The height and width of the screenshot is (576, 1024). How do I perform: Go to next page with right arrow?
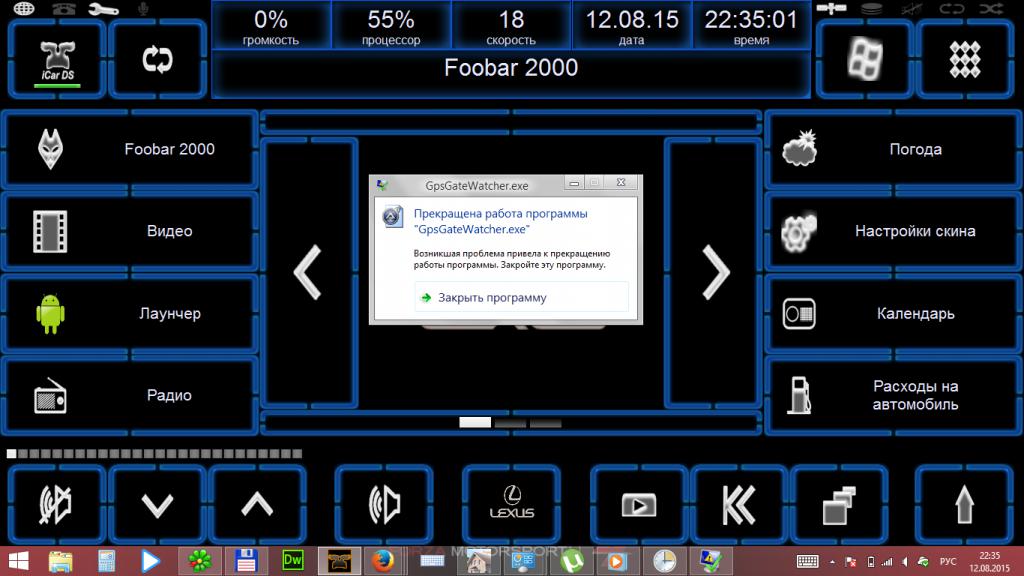coord(714,272)
